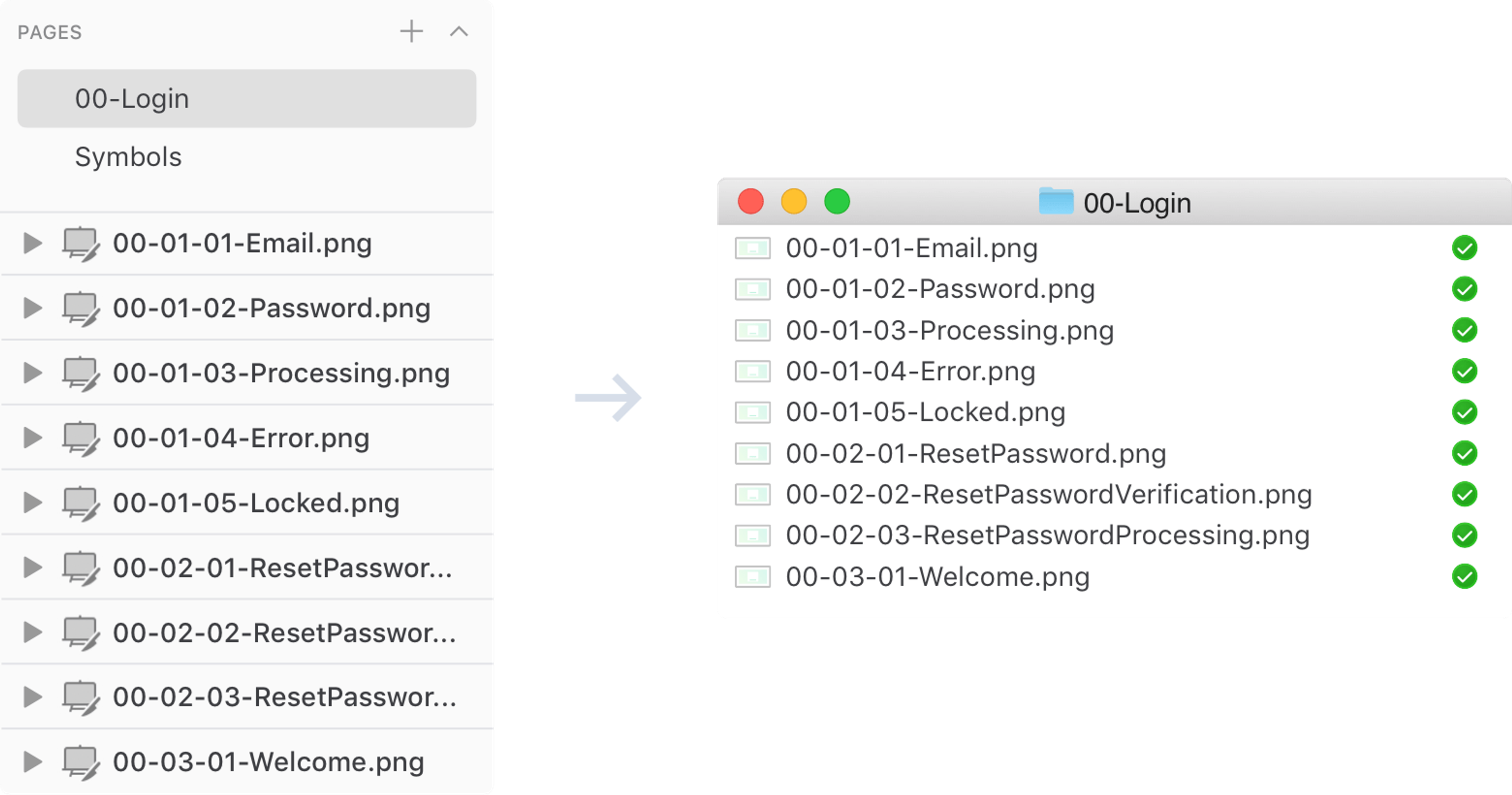Select the artboard icon next to 00-03-01-Welcome.png

(82, 762)
